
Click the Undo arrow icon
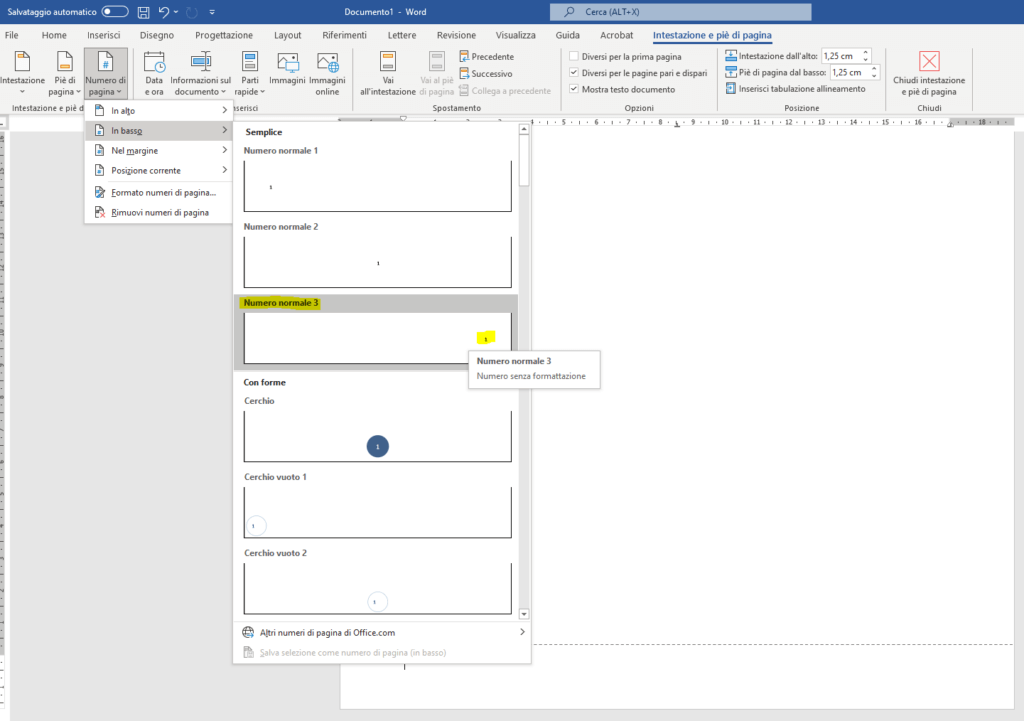point(164,12)
